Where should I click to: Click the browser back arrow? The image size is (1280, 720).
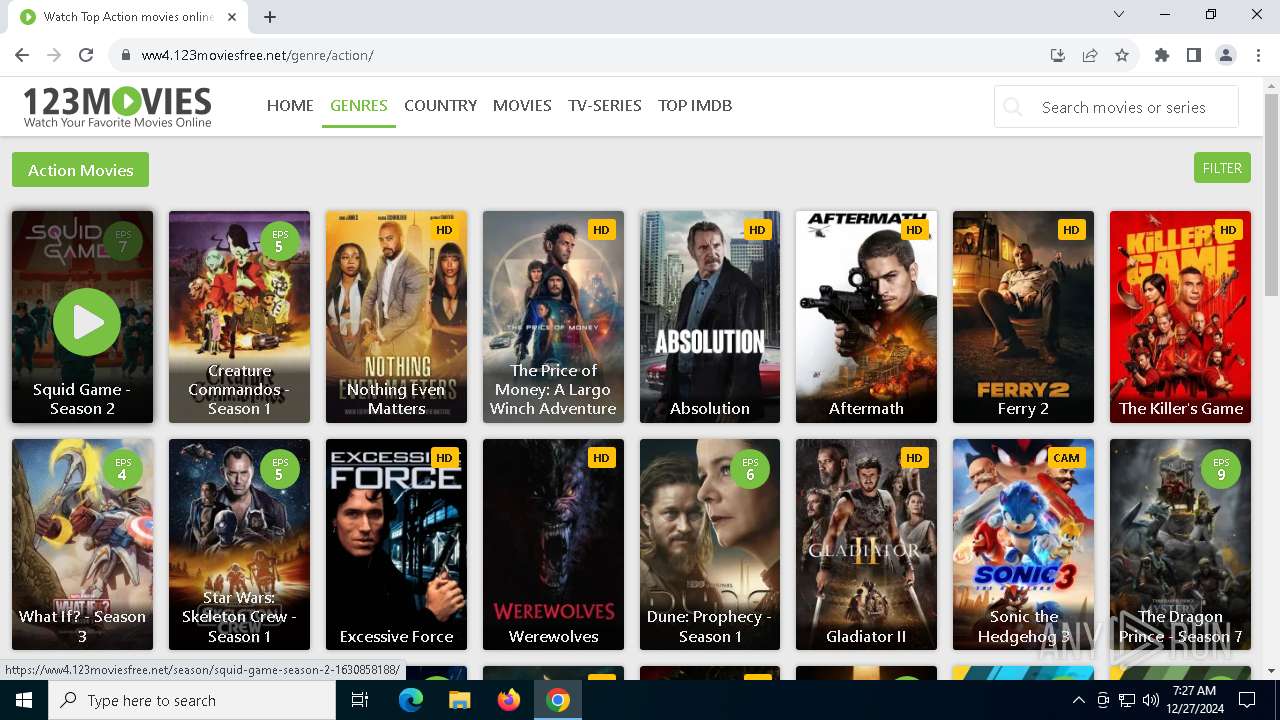point(22,55)
